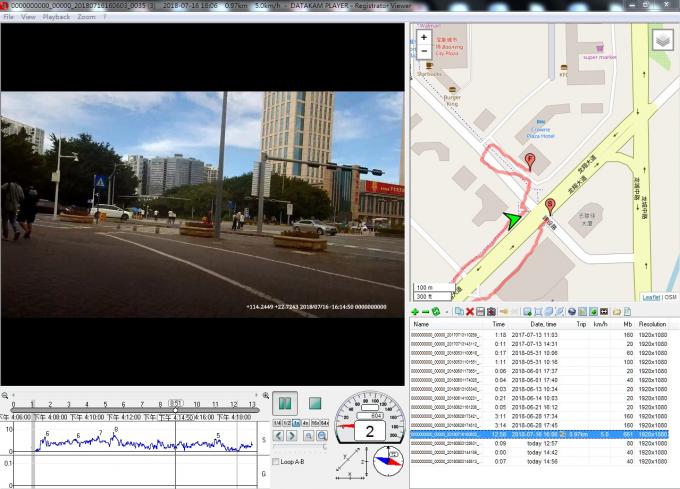Viewport: 680px width, 489px height.
Task: Click the timeline zoom-in magnifier on the right
Action: [266, 396]
